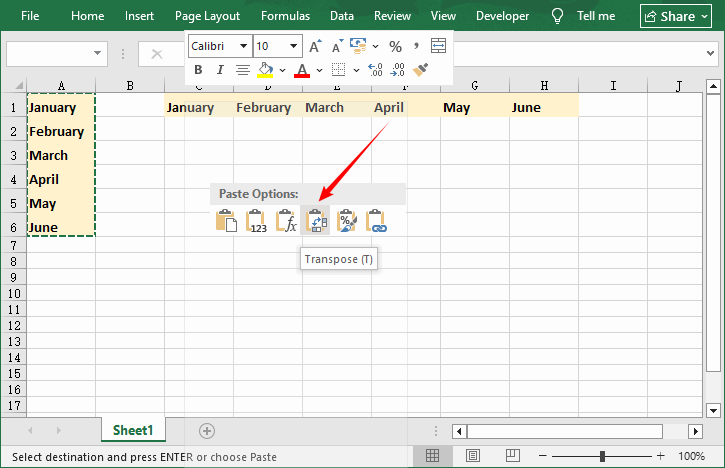Choose the Paste Values (123) icon
The width and height of the screenshot is (725, 468).
tap(257, 221)
